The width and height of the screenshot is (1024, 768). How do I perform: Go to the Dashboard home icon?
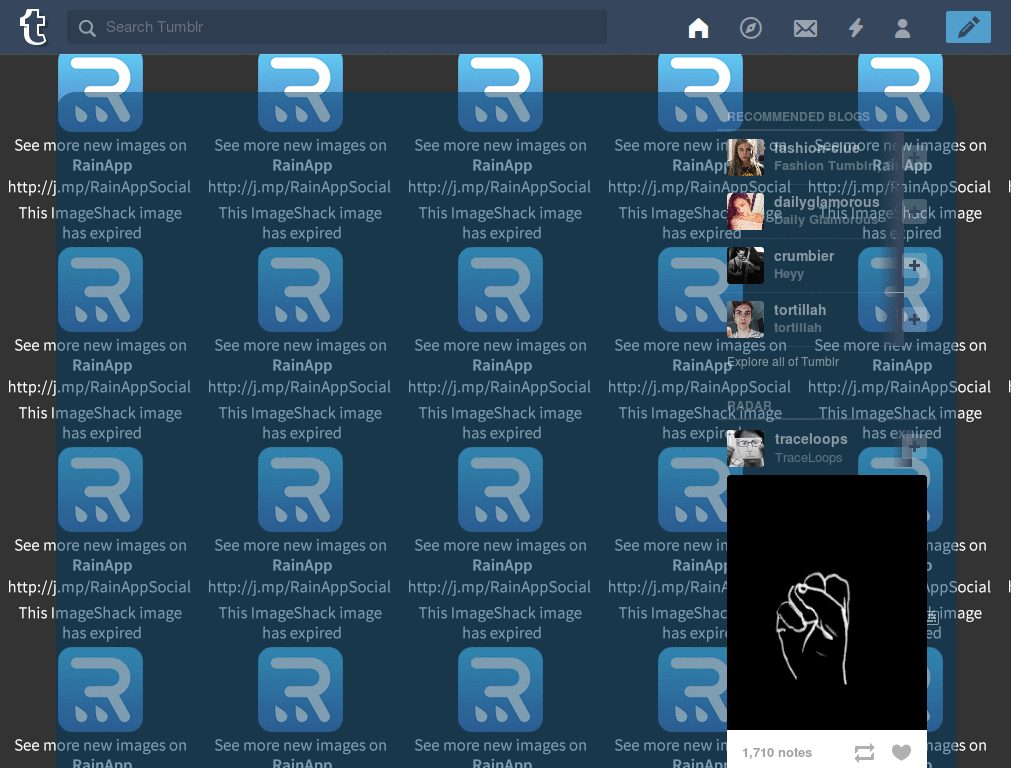[698, 27]
